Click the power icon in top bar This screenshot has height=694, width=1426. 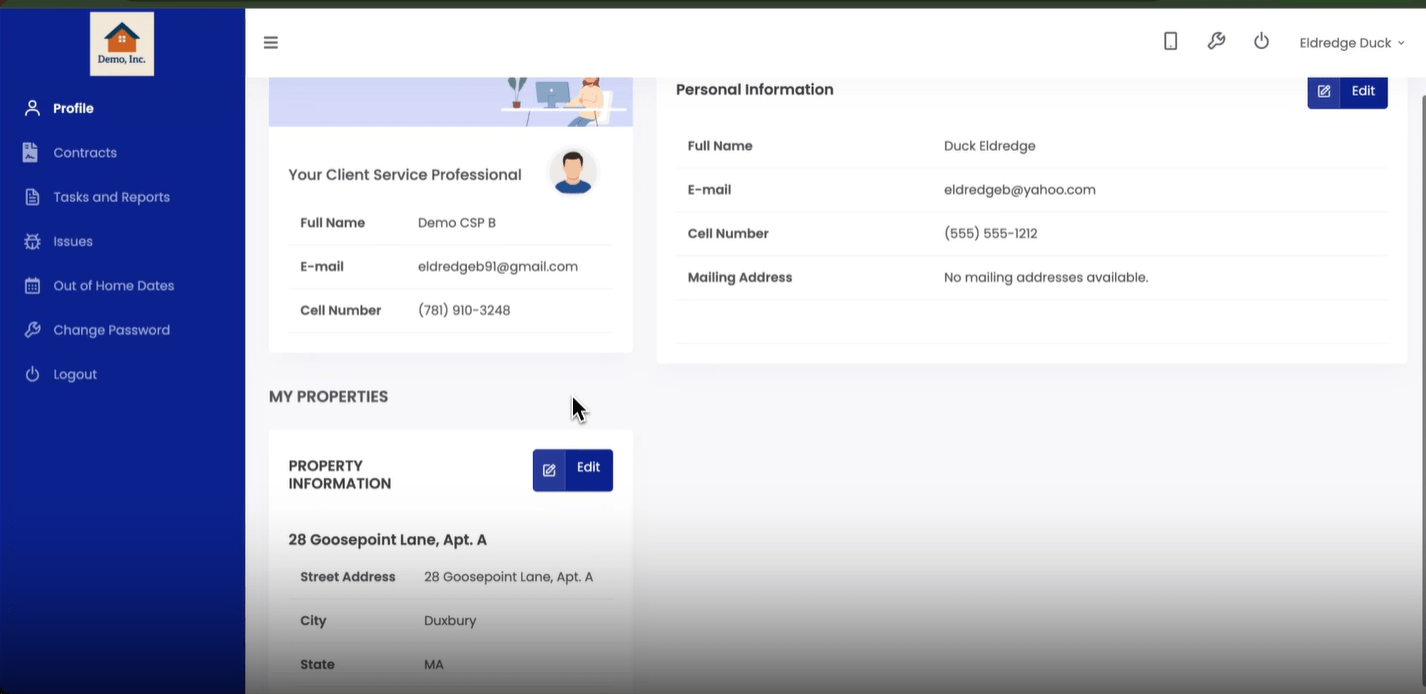click(1261, 42)
